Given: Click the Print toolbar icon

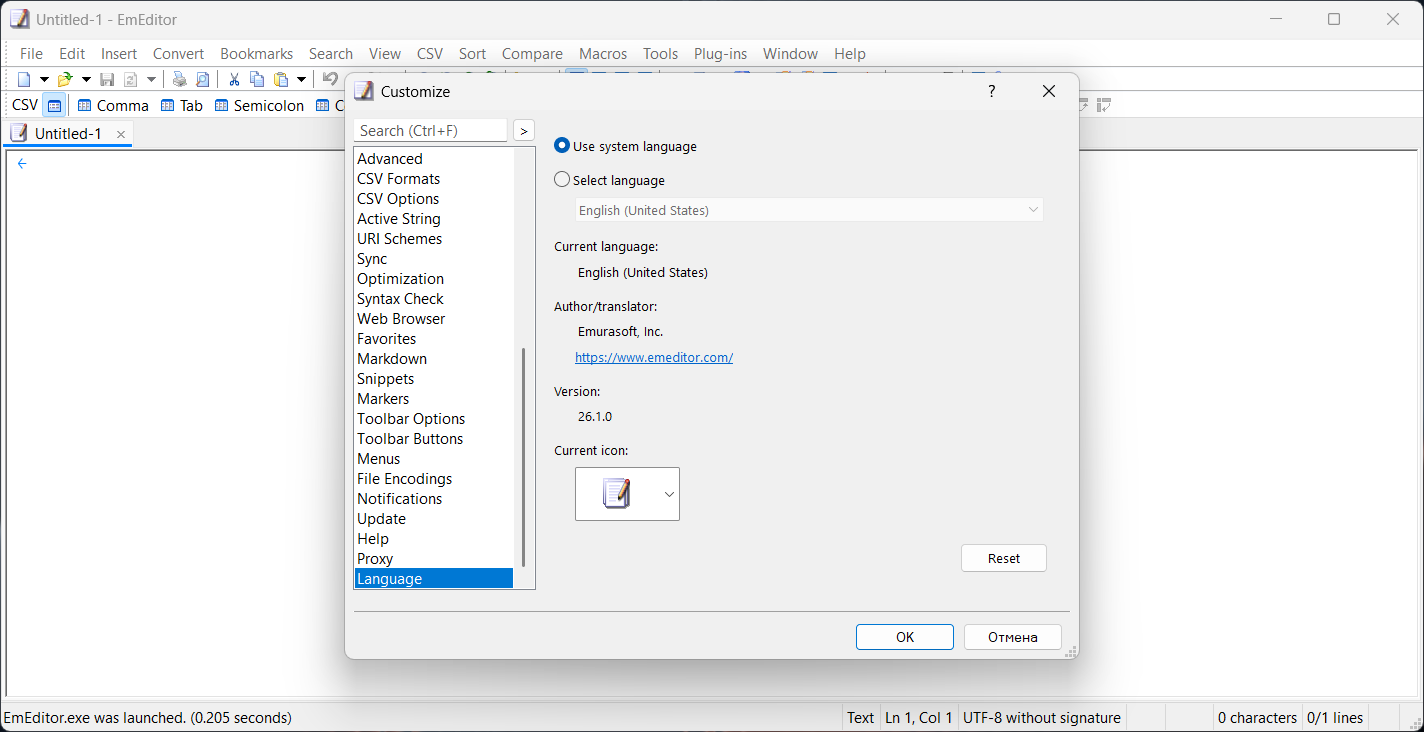Looking at the screenshot, I should click(179, 79).
